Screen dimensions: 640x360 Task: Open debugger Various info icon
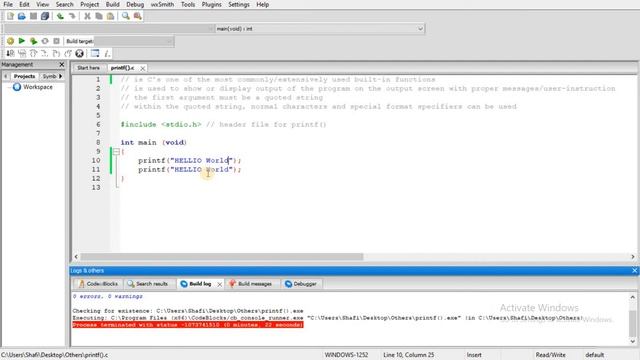[x=107, y=53]
